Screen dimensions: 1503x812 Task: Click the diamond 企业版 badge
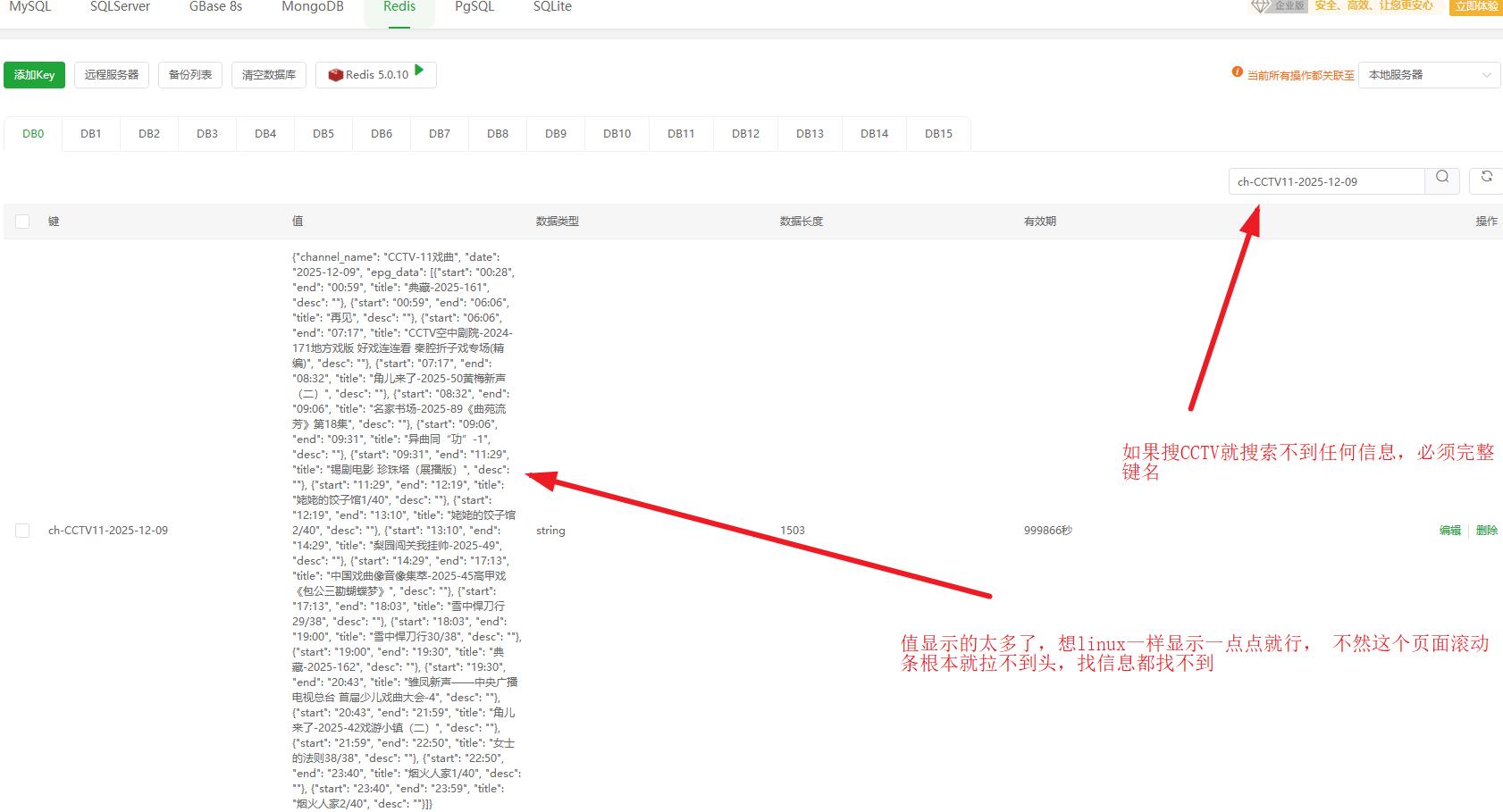click(1279, 5)
